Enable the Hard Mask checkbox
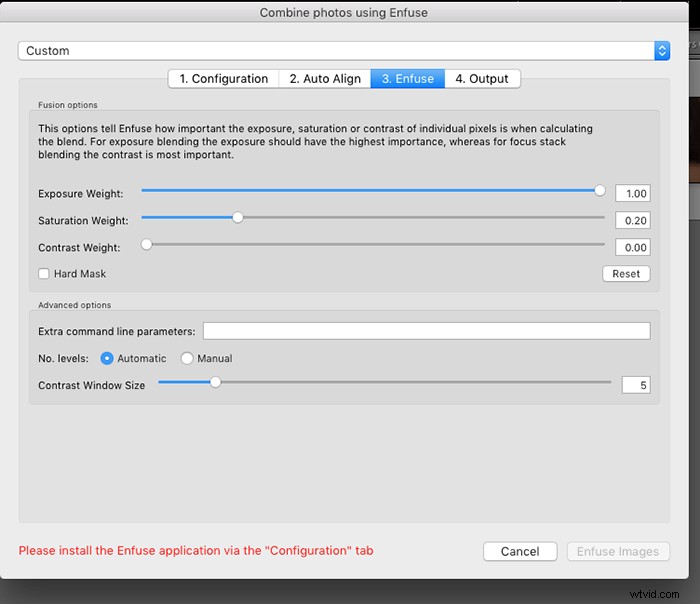Image resolution: width=700 pixels, height=604 pixels. point(44,274)
